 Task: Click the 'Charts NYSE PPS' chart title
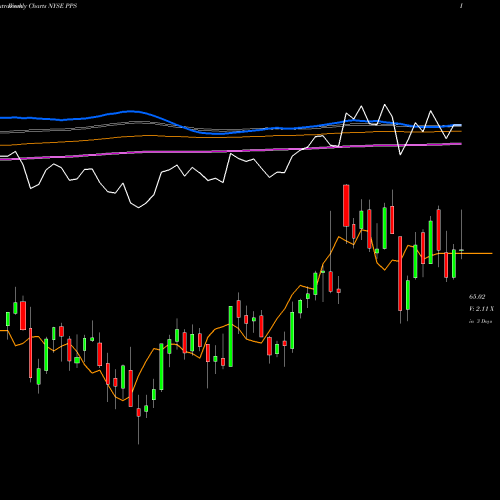pos(53,6)
